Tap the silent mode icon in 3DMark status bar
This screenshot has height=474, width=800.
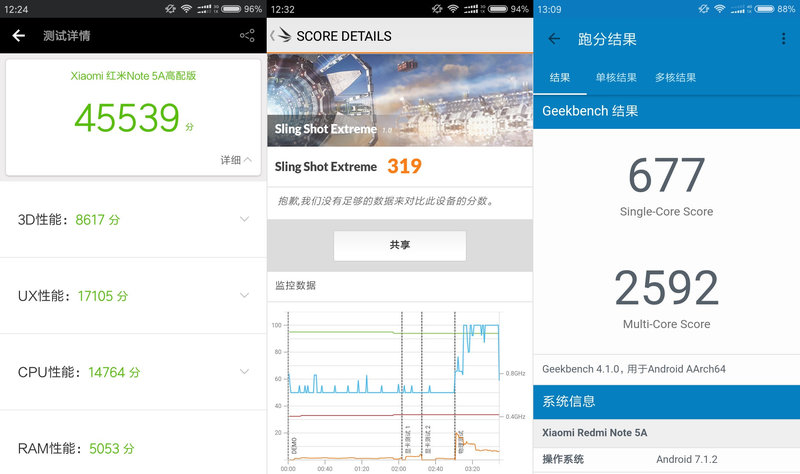437,9
